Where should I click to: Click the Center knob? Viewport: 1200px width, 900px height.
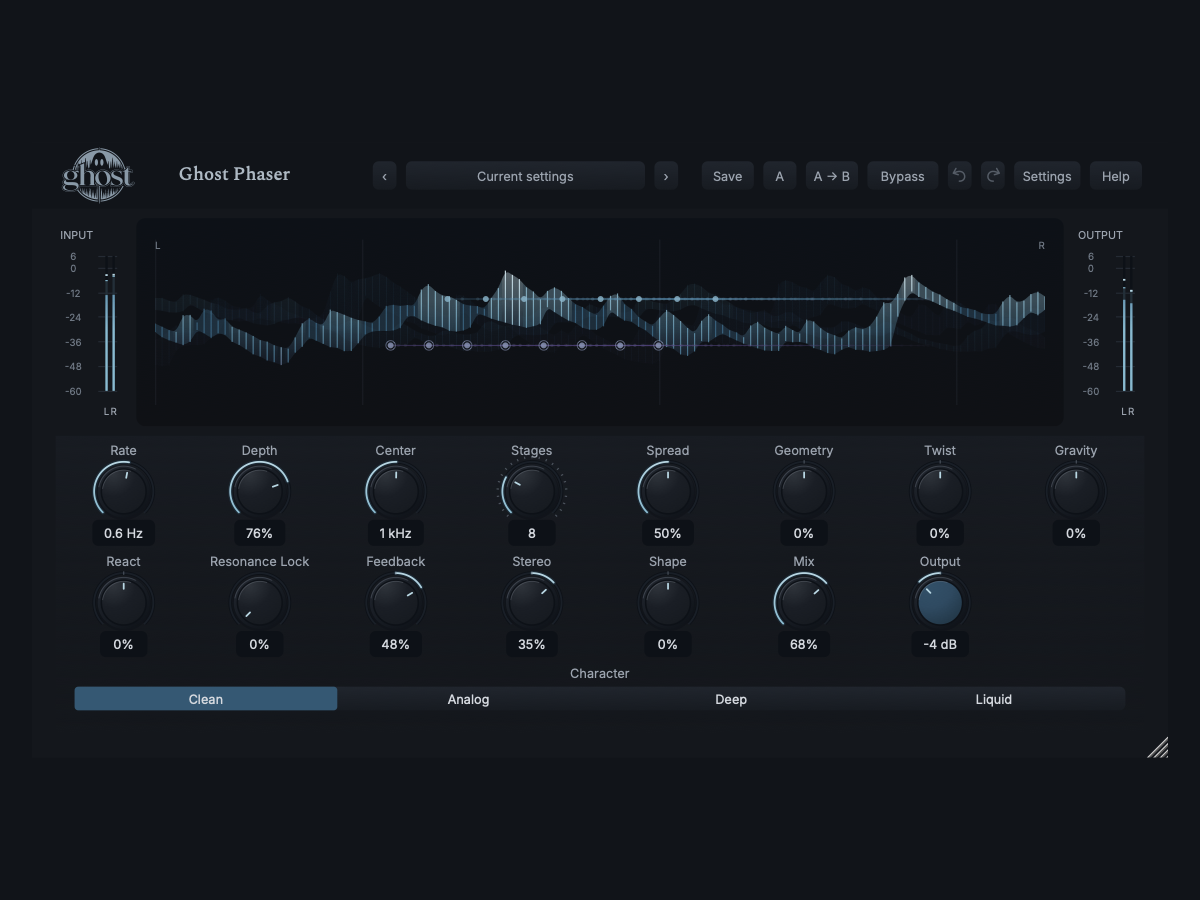click(395, 491)
